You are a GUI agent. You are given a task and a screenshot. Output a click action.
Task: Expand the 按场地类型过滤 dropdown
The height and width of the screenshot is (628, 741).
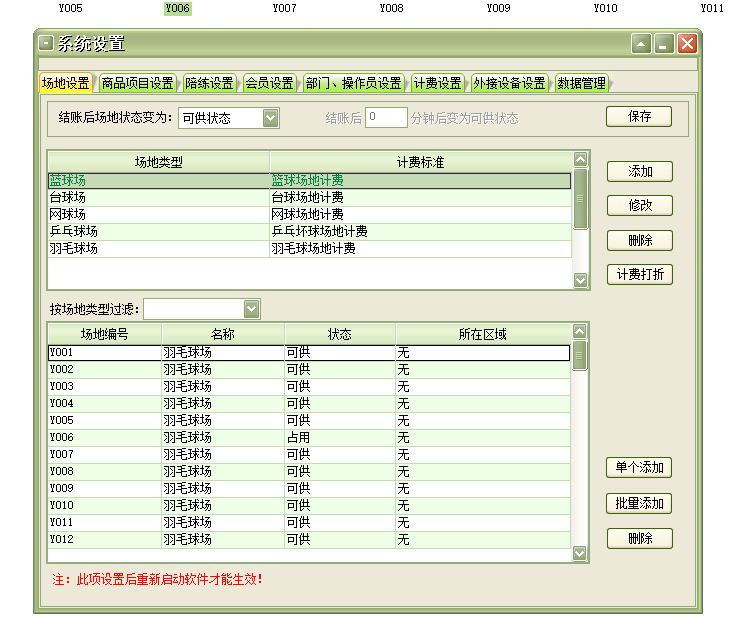click(x=251, y=309)
